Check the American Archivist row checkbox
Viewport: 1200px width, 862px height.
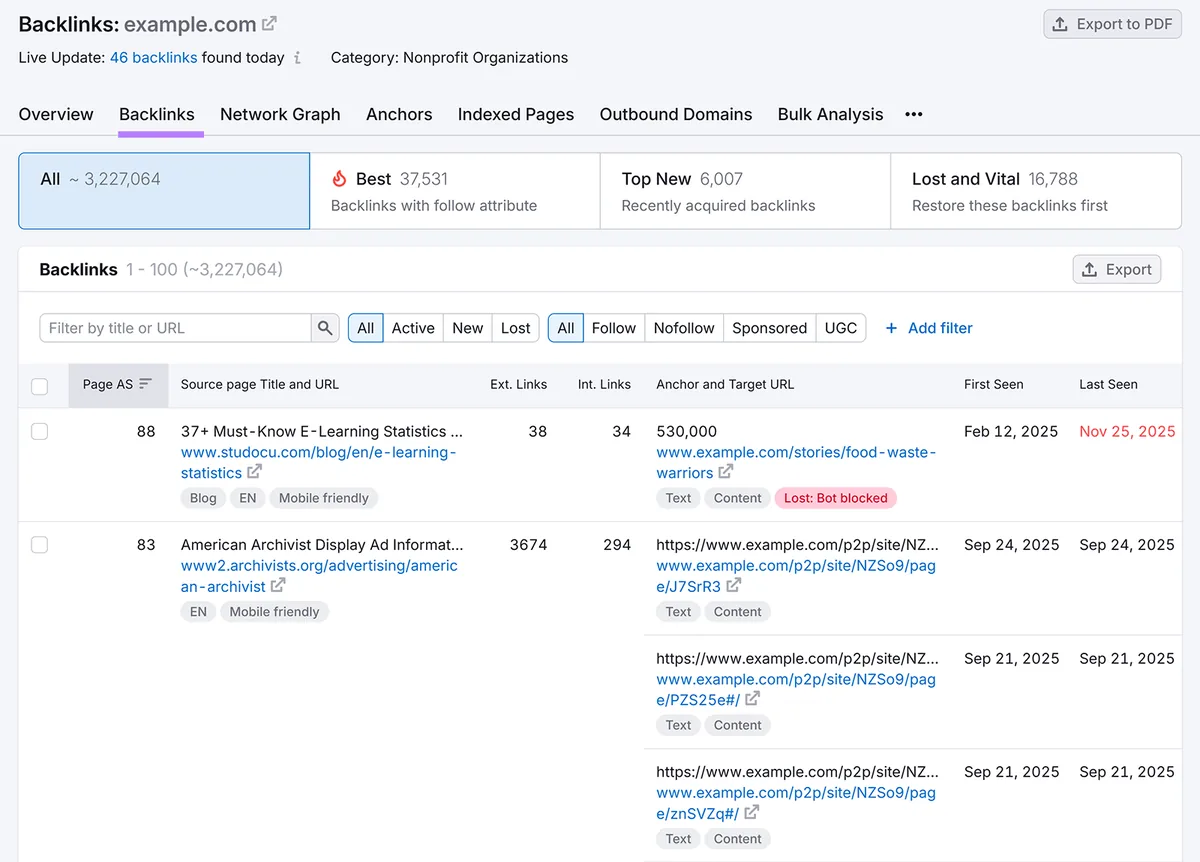(x=40, y=545)
